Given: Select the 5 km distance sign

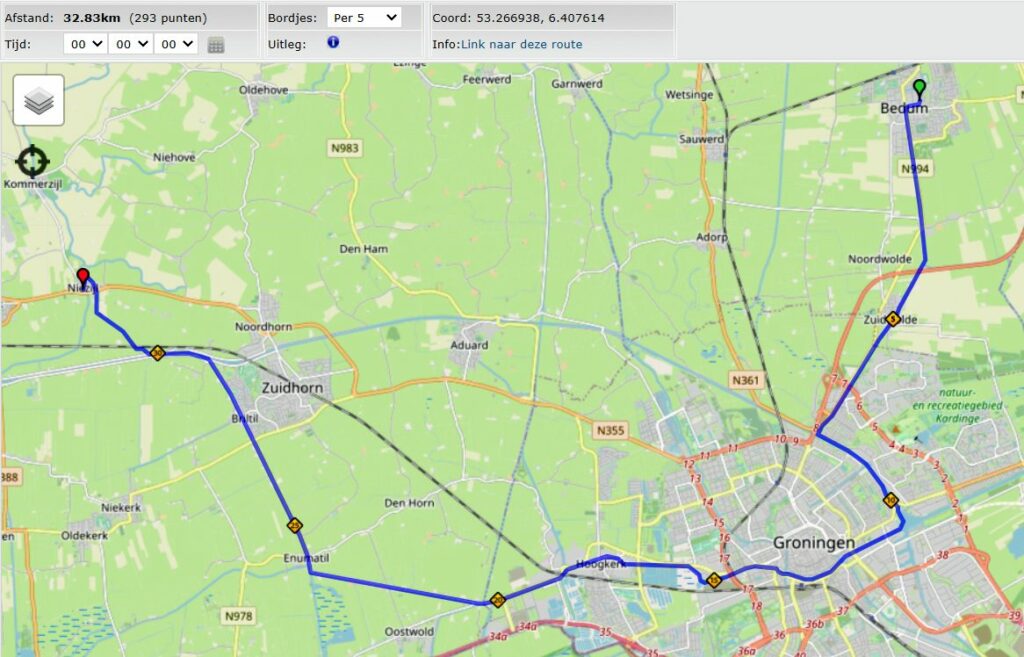Looking at the screenshot, I should 893,319.
